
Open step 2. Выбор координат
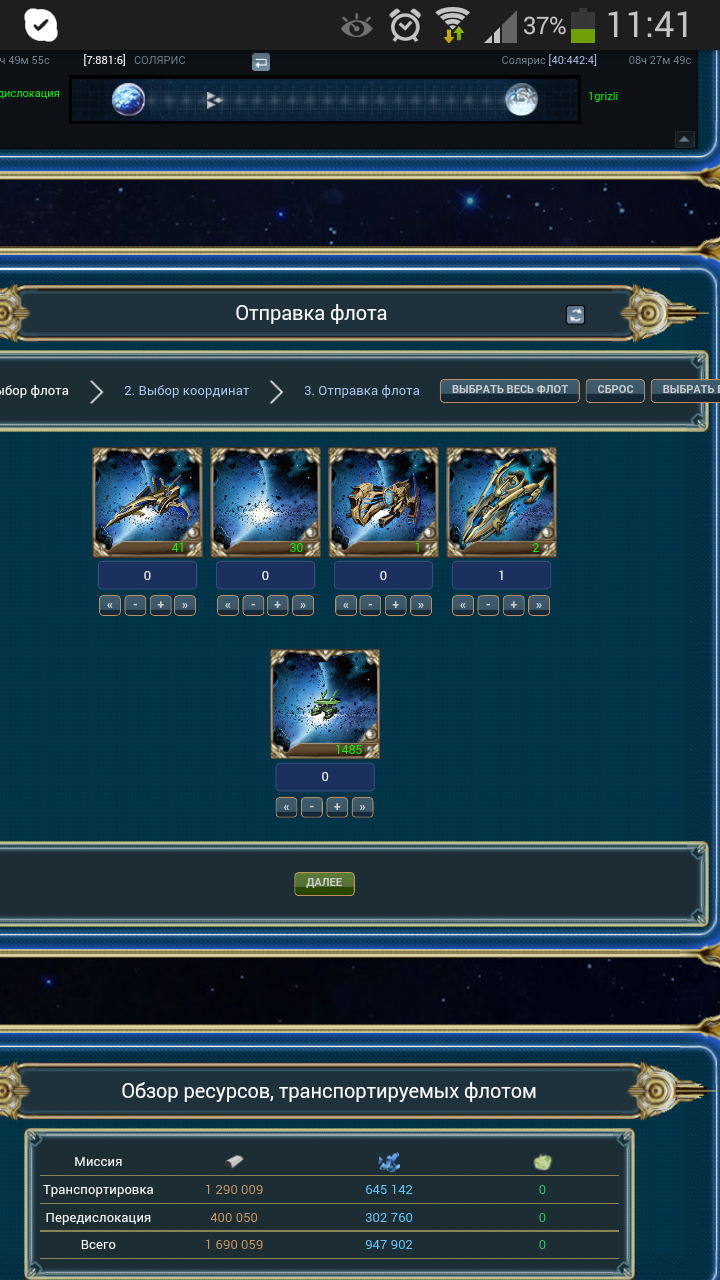coord(186,391)
